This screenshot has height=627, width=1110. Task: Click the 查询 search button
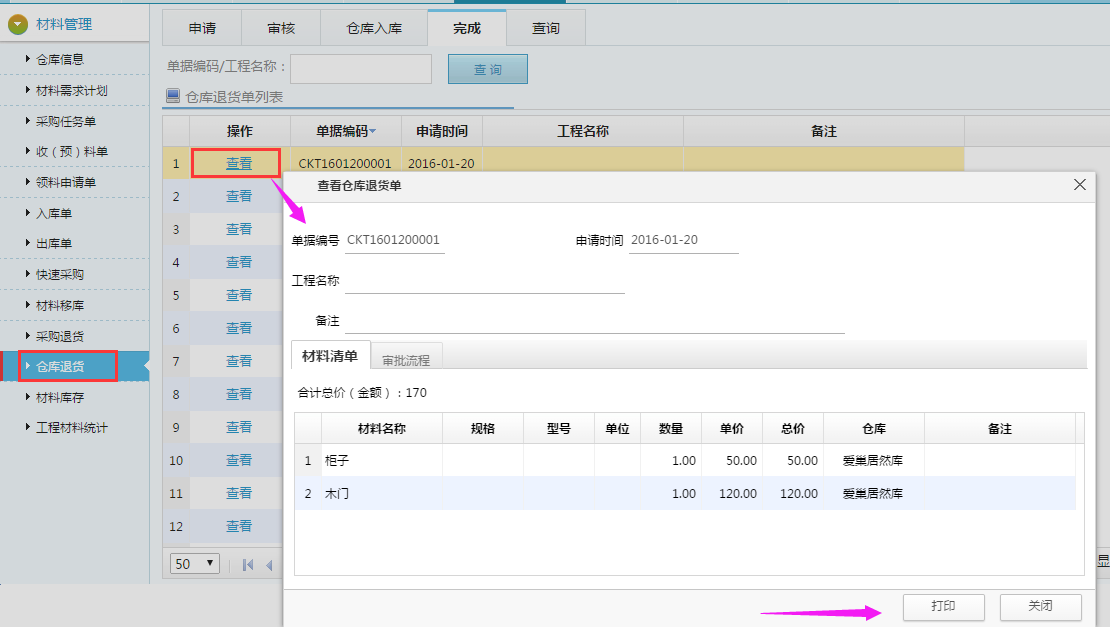(x=487, y=69)
